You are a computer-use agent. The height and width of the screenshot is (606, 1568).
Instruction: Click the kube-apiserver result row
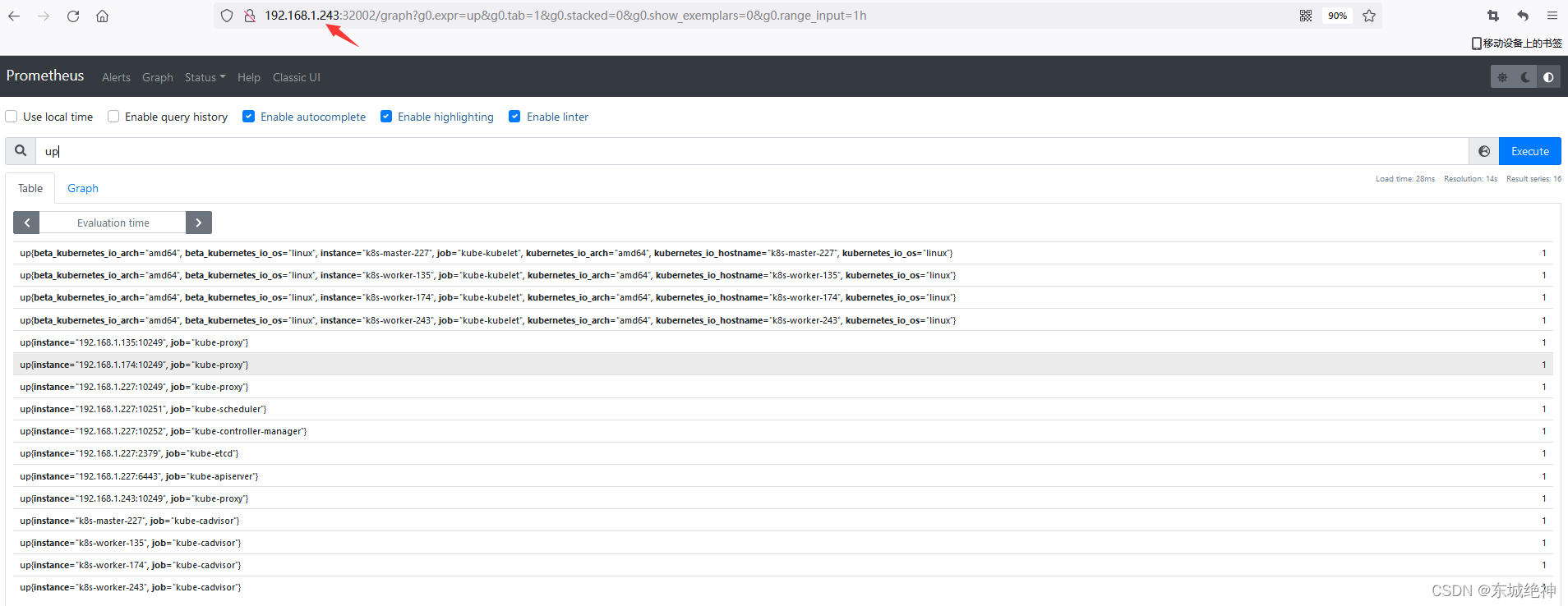tap(783, 476)
